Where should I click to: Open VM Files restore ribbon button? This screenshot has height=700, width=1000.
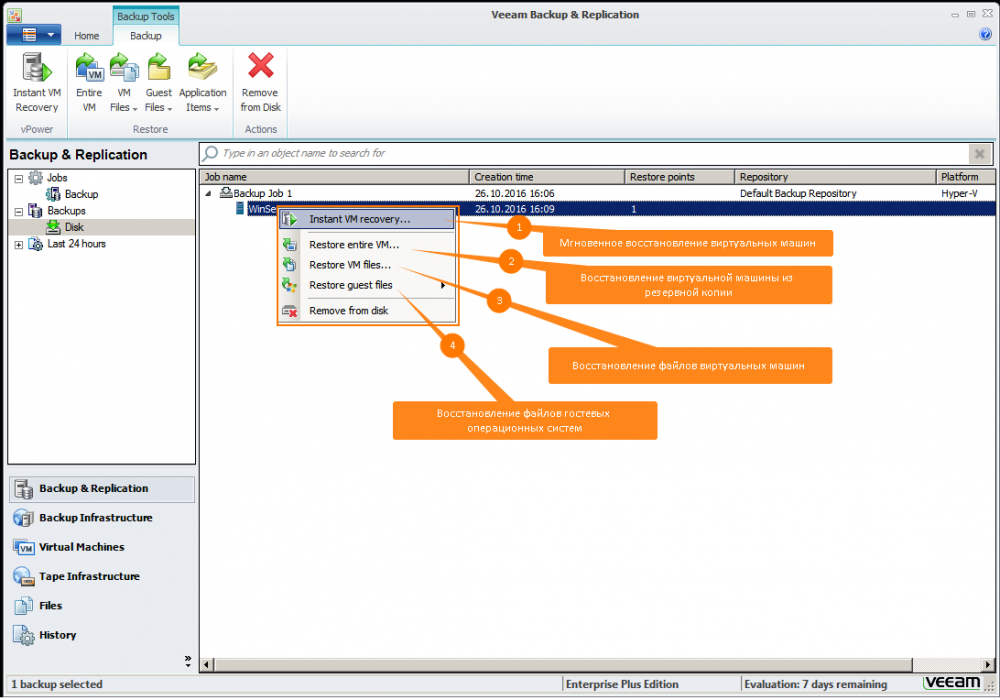[x=124, y=83]
